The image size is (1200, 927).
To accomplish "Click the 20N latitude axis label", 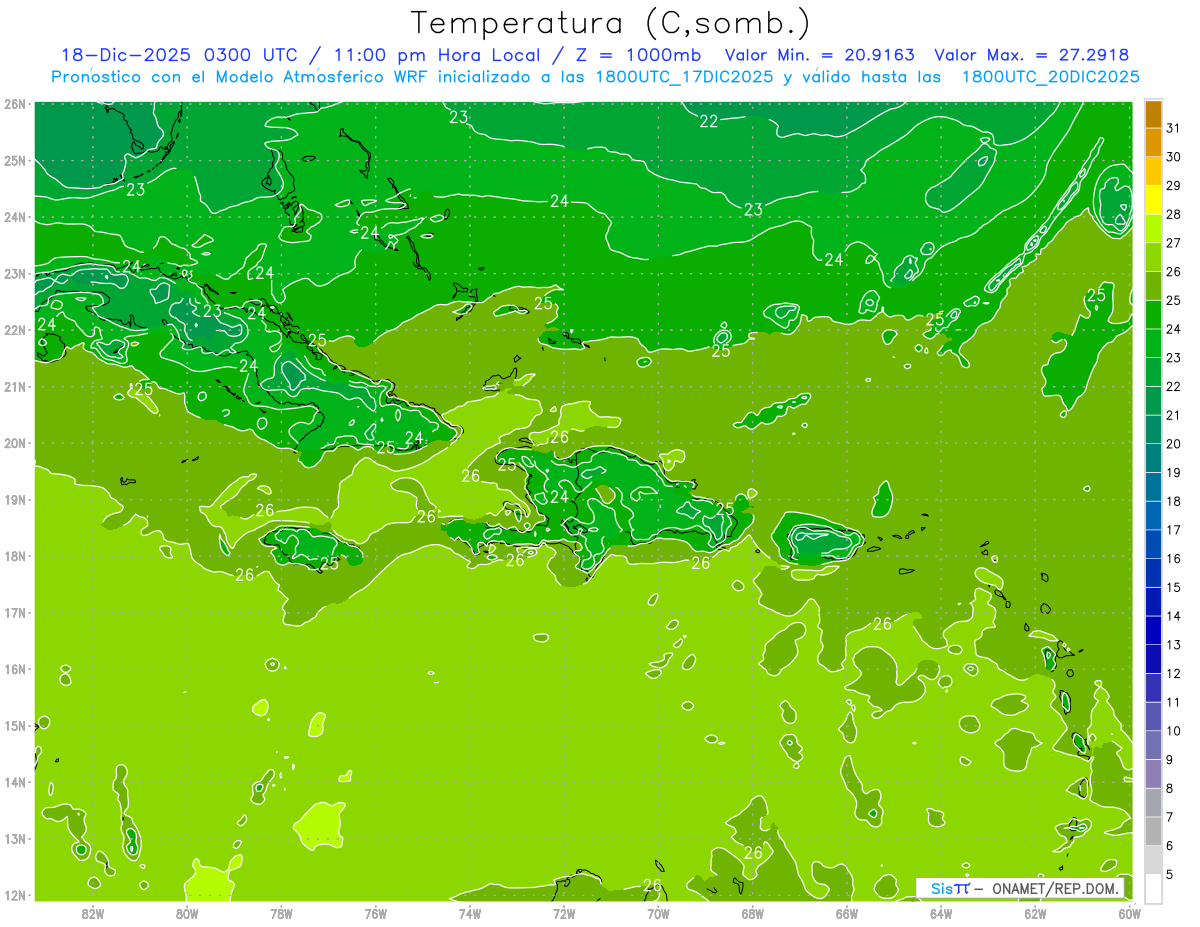I will [15, 443].
